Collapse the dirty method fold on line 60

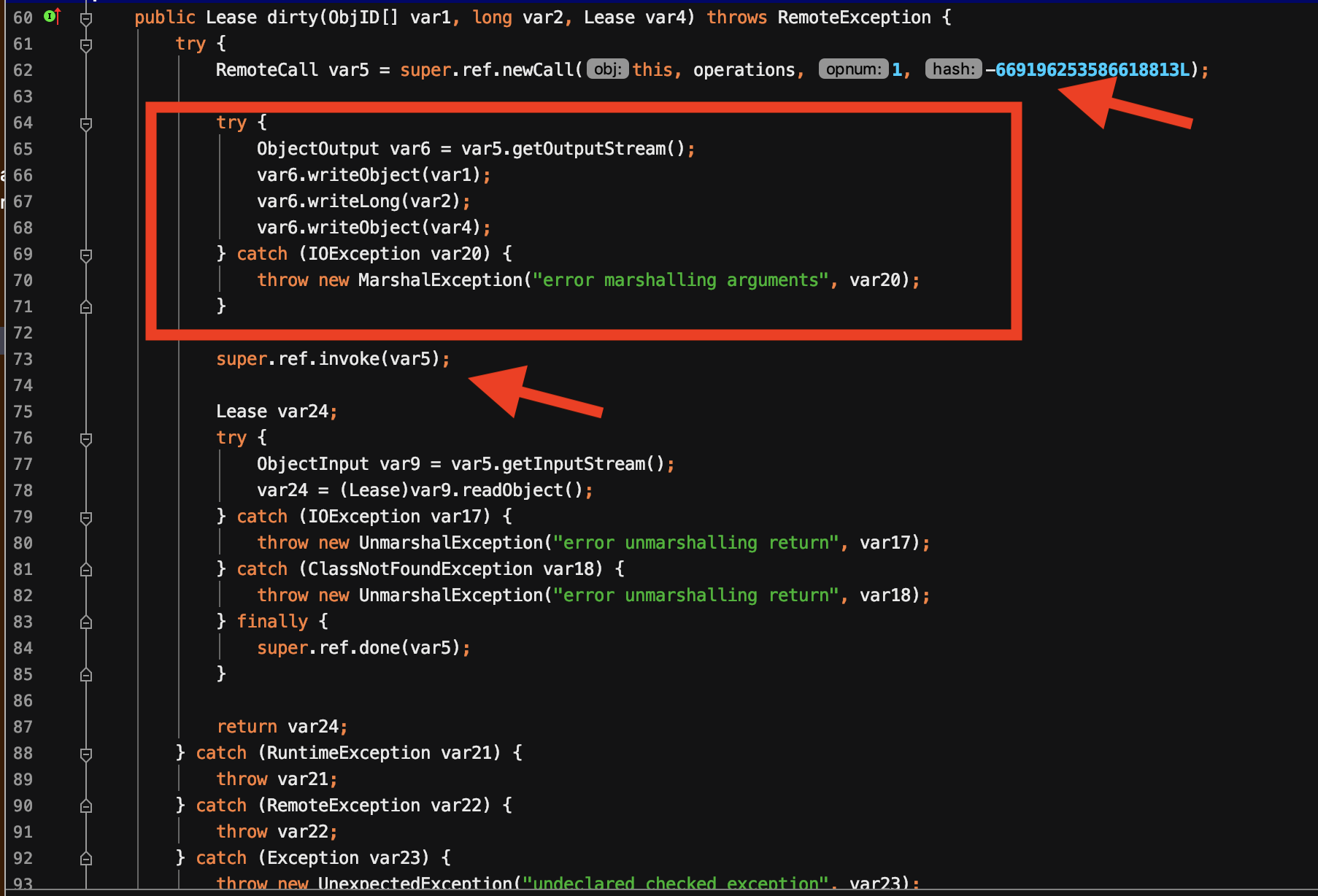86,18
